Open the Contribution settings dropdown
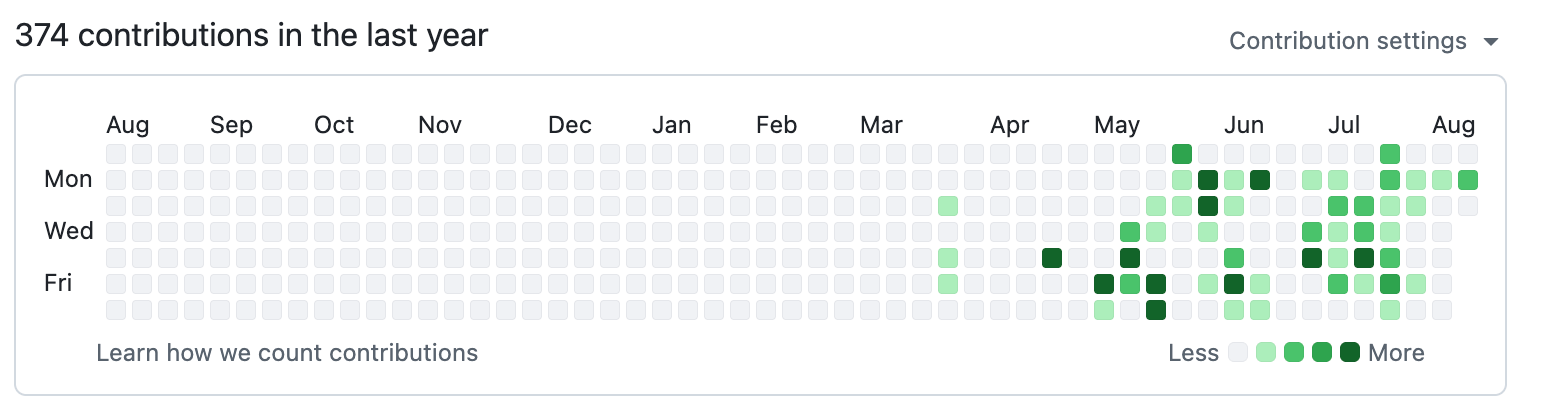The image size is (1550, 410). 1364,41
